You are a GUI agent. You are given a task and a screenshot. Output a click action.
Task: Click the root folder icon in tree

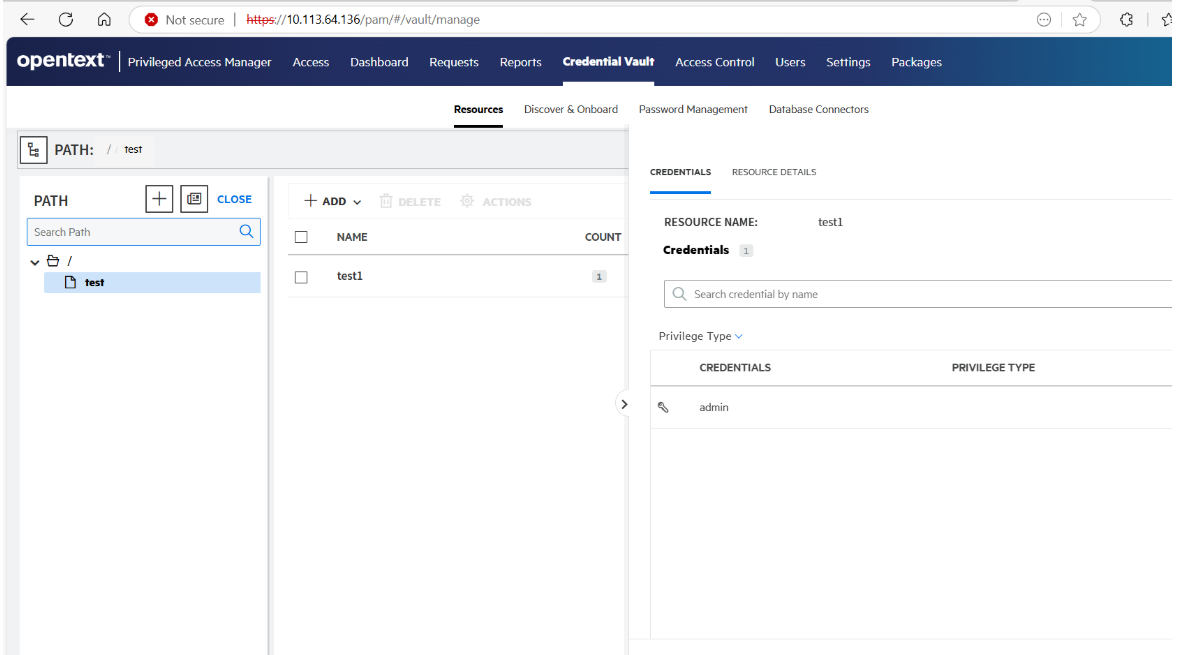tap(53, 261)
